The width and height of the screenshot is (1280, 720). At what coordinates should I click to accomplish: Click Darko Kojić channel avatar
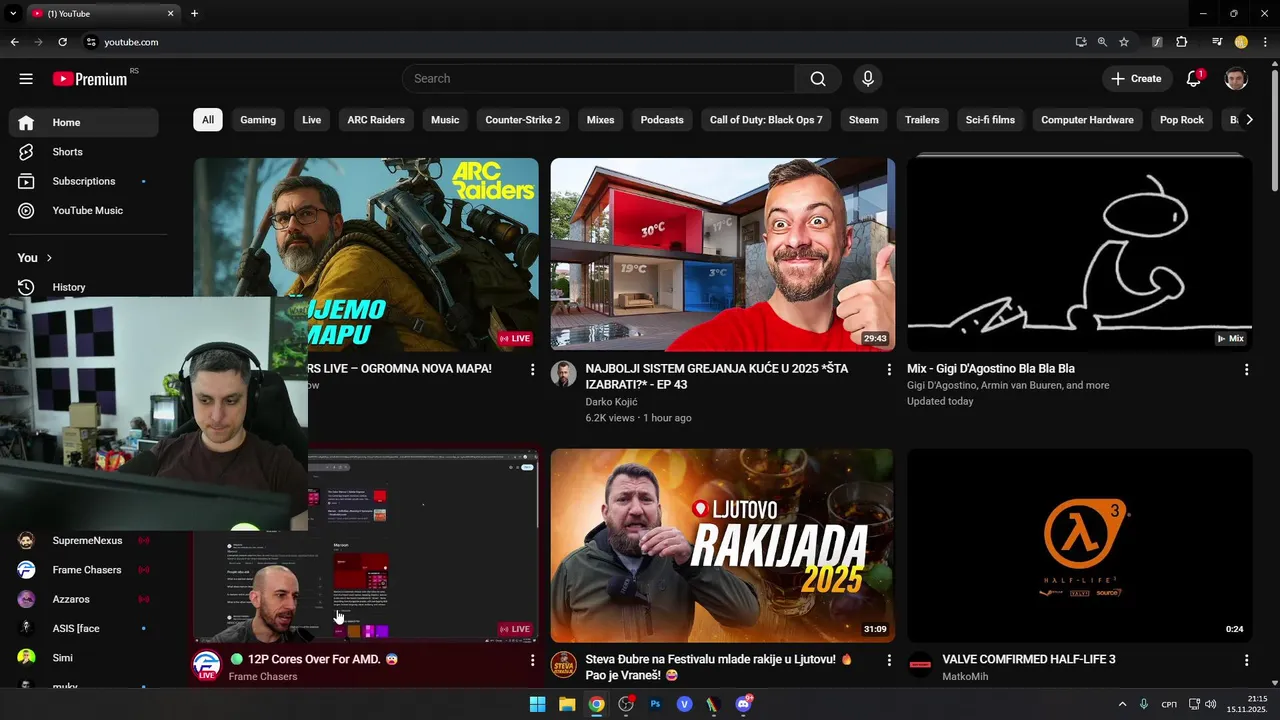click(x=564, y=374)
